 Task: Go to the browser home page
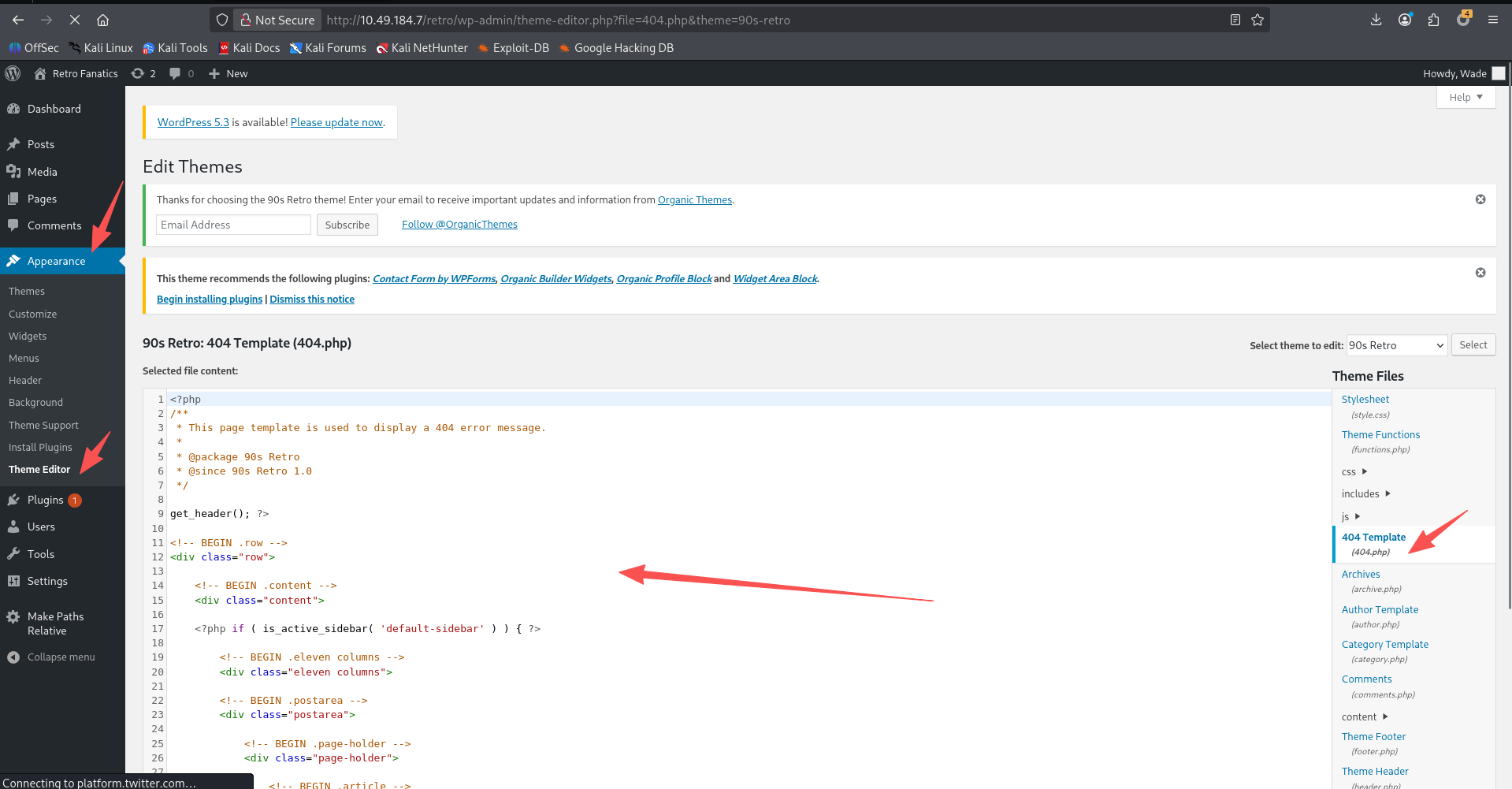(102, 20)
